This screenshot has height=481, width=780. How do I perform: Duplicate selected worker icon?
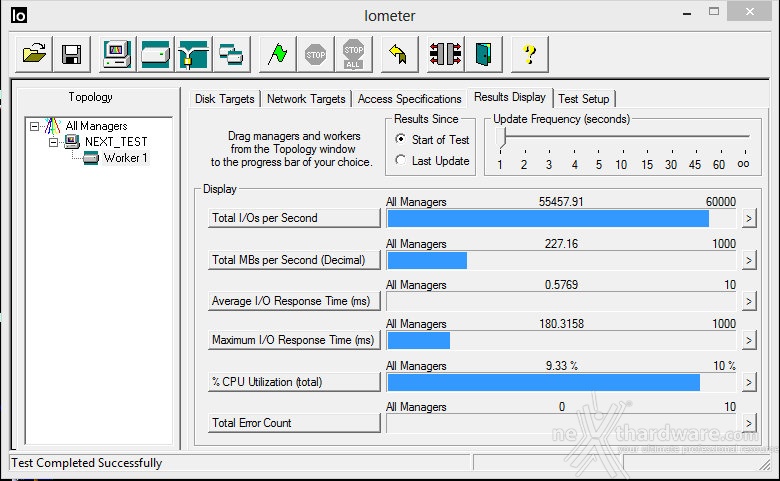231,54
